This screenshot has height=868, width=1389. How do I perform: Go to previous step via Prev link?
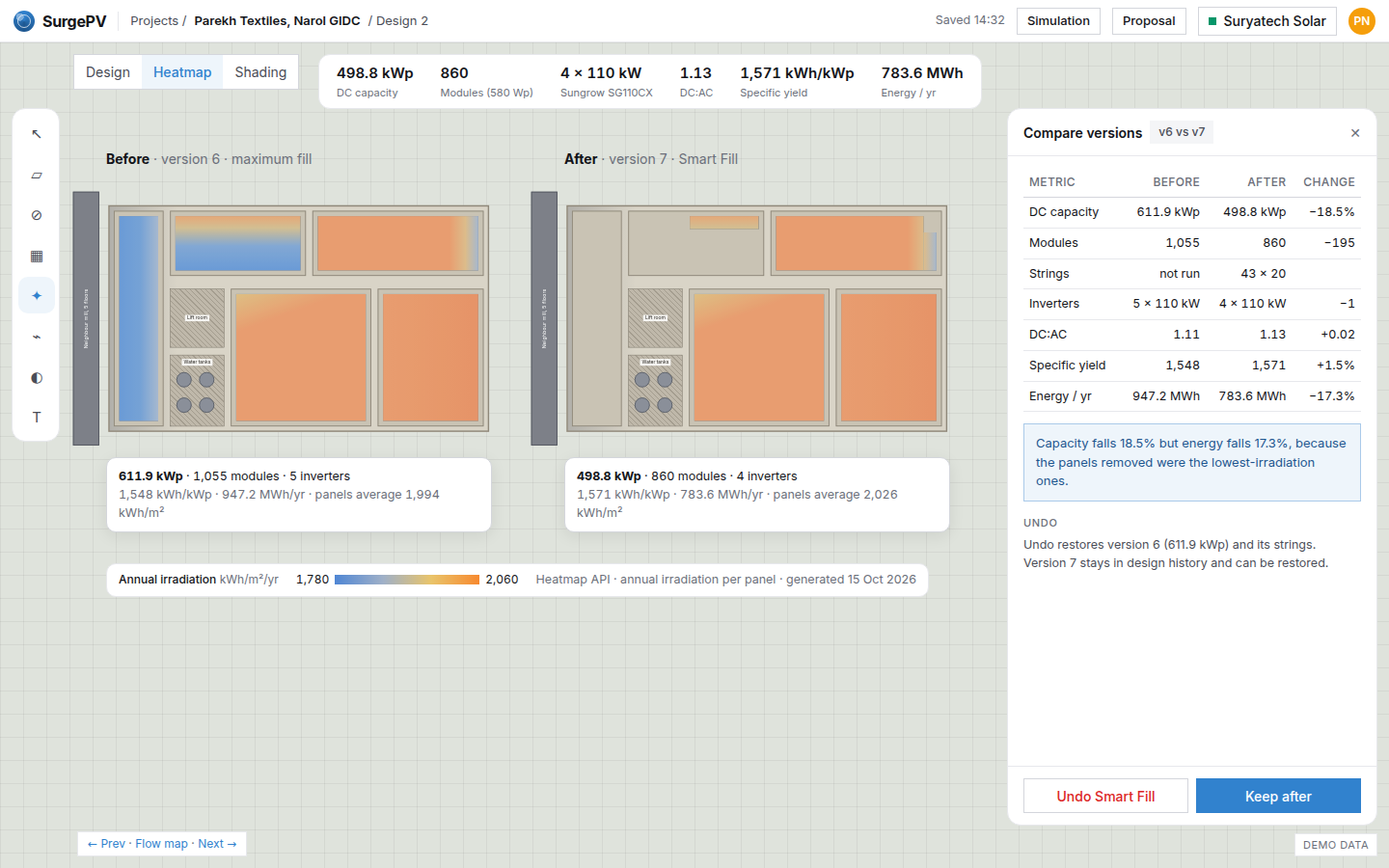106,844
